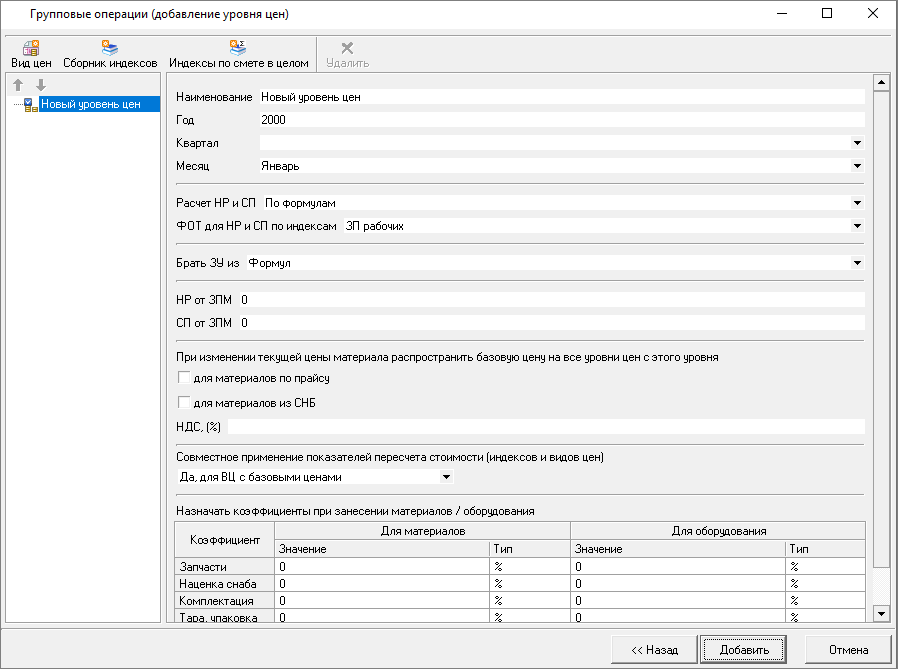Enable для материалов из СНБ checkbox
Image resolution: width=898 pixels, height=669 pixels.
184,403
